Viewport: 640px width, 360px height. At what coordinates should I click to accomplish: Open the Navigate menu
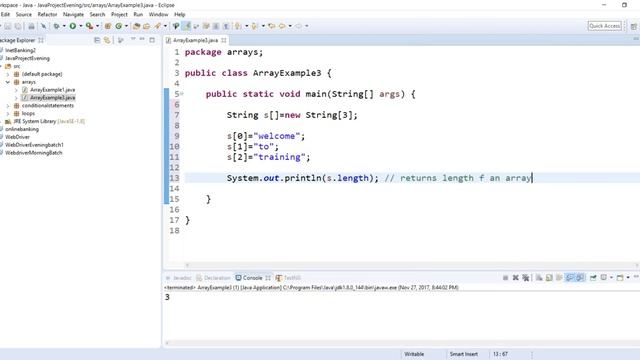point(73,14)
